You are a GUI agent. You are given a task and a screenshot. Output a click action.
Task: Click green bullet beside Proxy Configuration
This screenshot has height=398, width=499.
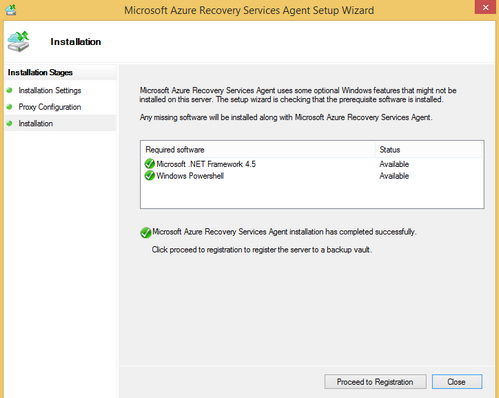(x=10, y=107)
